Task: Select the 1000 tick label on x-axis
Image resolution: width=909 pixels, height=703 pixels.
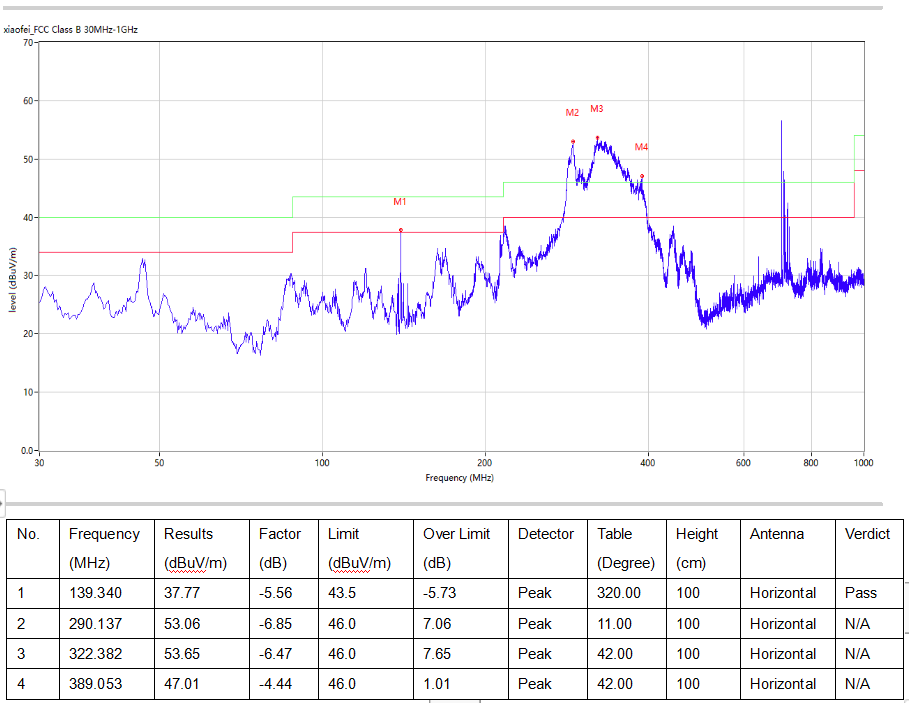Action: coord(864,463)
